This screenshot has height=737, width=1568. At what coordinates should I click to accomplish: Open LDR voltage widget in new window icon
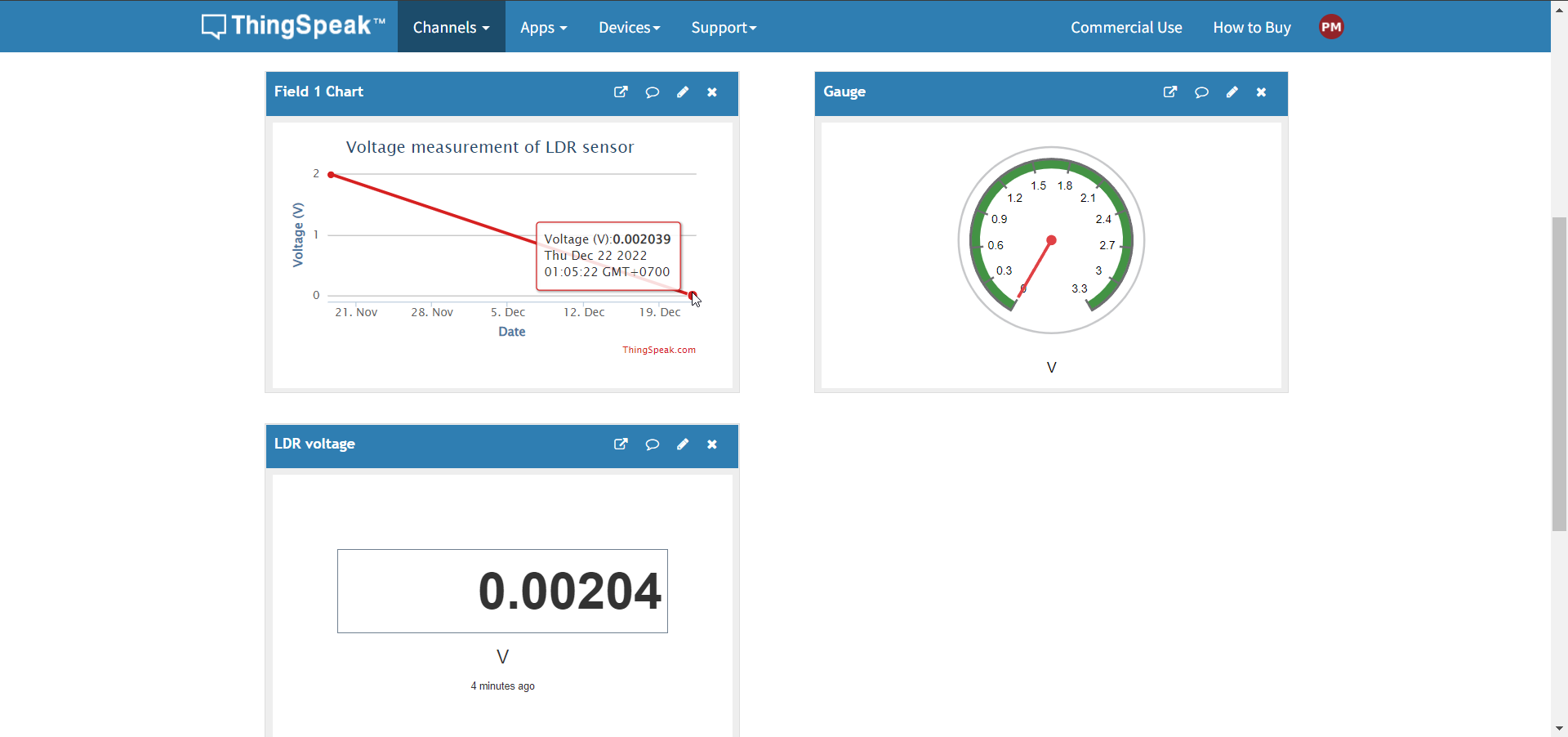click(x=621, y=444)
